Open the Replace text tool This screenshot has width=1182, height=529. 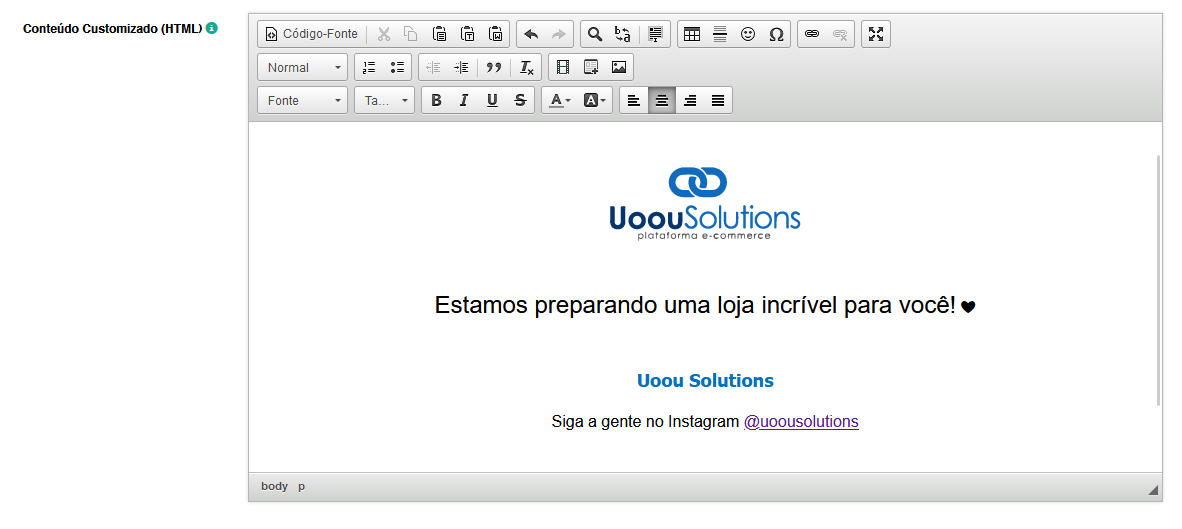pos(623,34)
